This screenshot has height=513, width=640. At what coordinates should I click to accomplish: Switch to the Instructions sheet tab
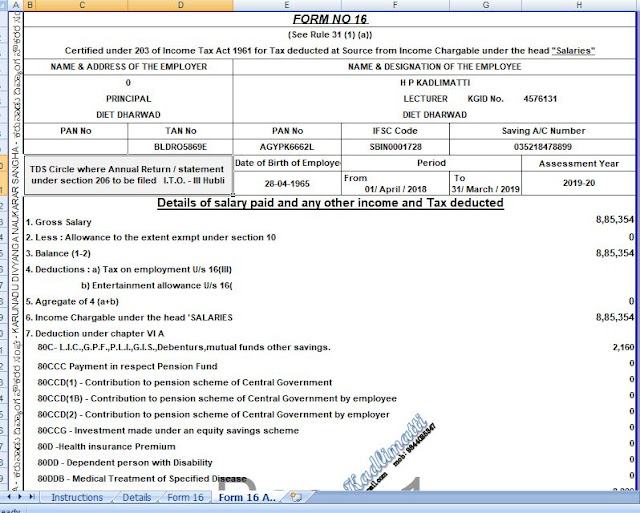[x=77, y=497]
